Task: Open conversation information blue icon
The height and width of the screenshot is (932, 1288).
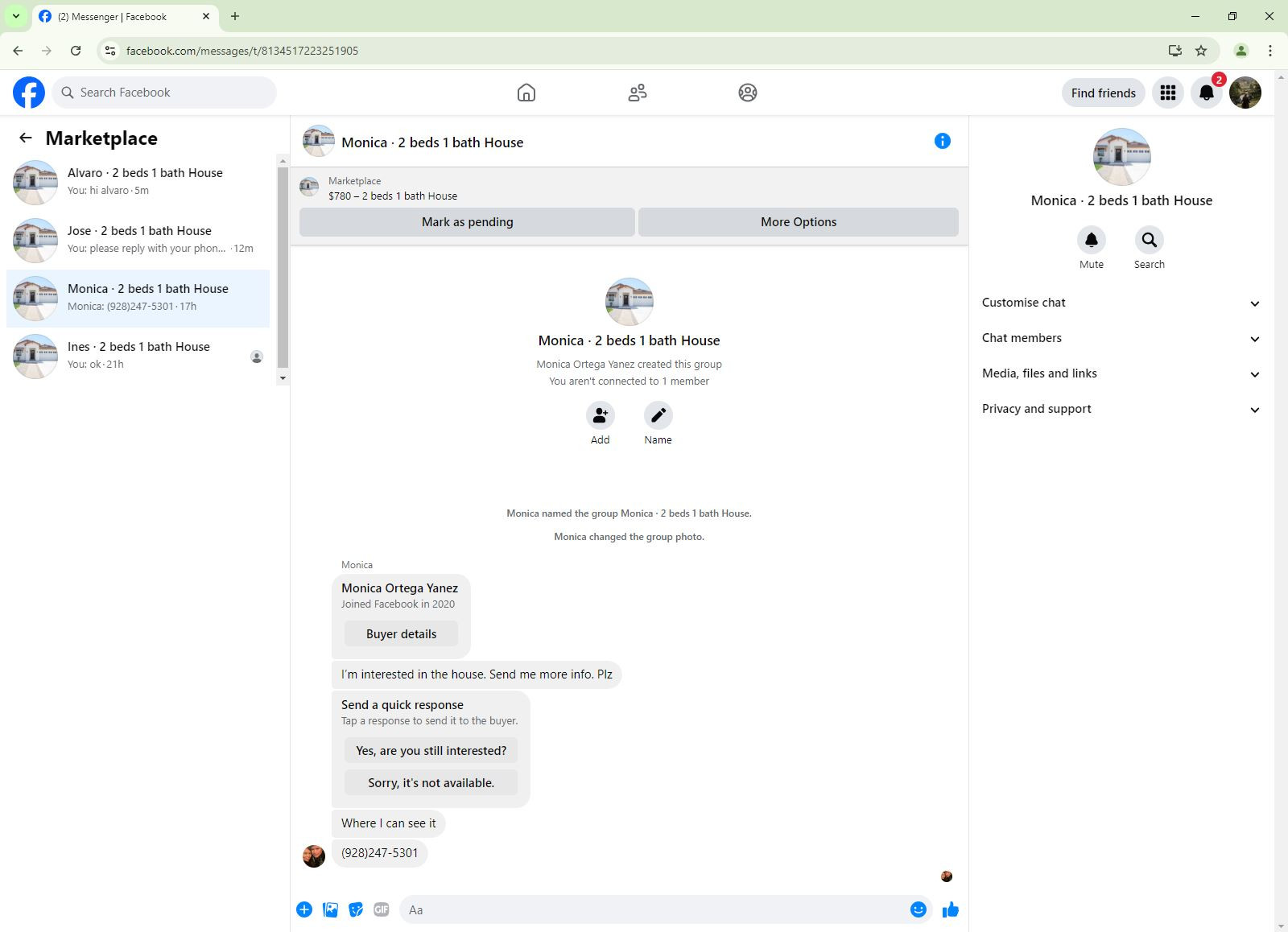Action: tap(943, 141)
